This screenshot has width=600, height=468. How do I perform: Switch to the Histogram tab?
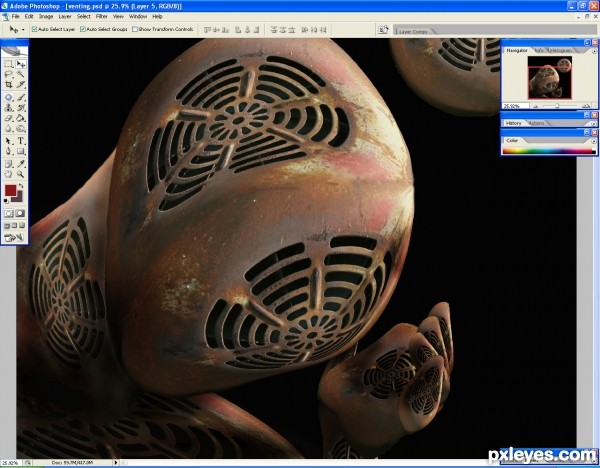561,51
